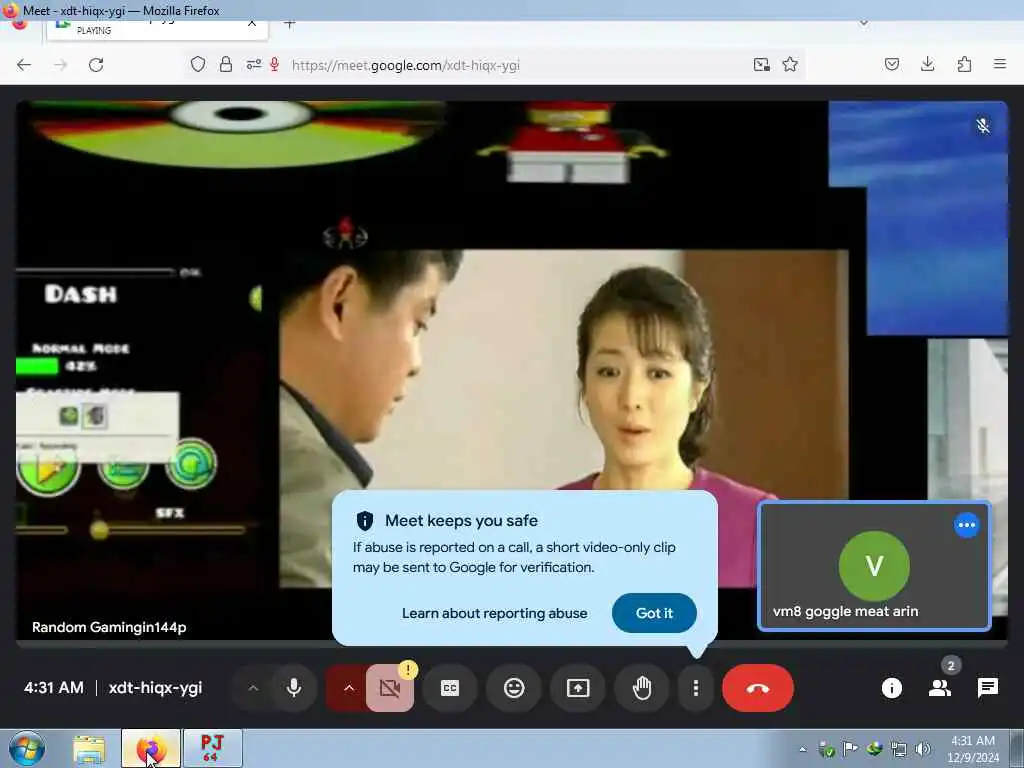The image size is (1024, 768).
Task: Open the volume speaker tray icon
Action: tap(923, 749)
